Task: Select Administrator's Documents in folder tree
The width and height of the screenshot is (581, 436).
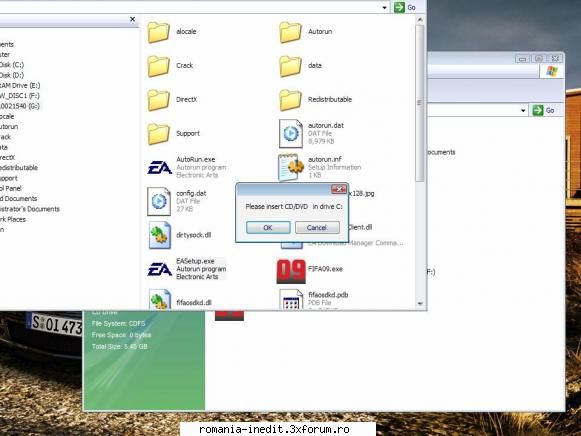Action: tap(30, 209)
